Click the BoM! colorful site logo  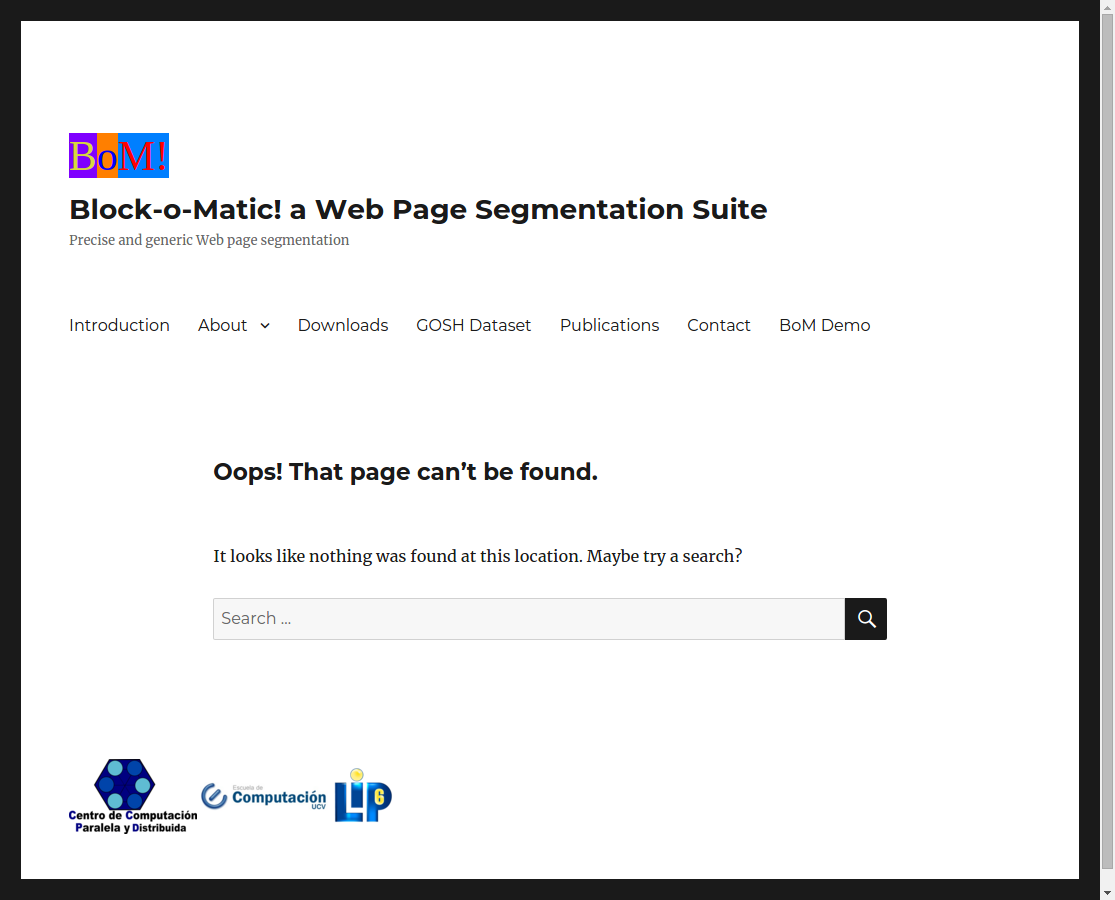(x=118, y=156)
